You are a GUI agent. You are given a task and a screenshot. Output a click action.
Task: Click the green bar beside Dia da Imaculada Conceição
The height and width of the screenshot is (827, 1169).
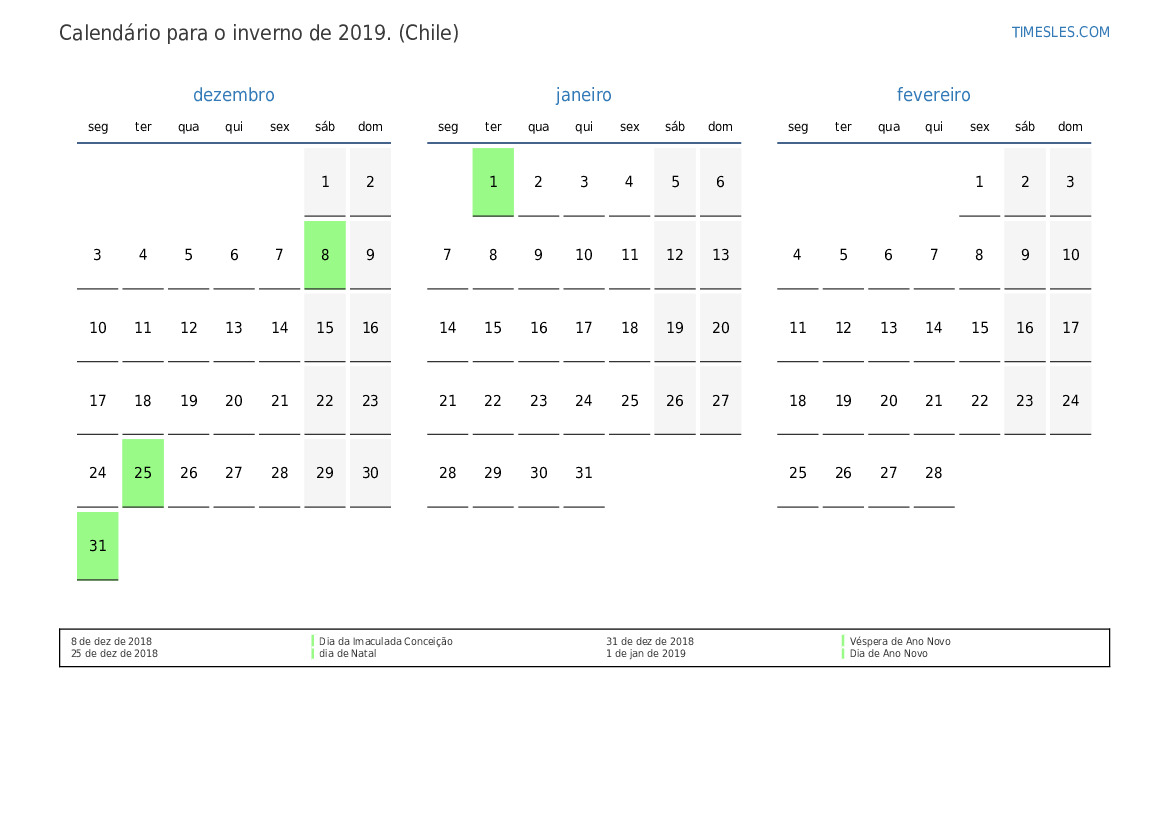[313, 641]
